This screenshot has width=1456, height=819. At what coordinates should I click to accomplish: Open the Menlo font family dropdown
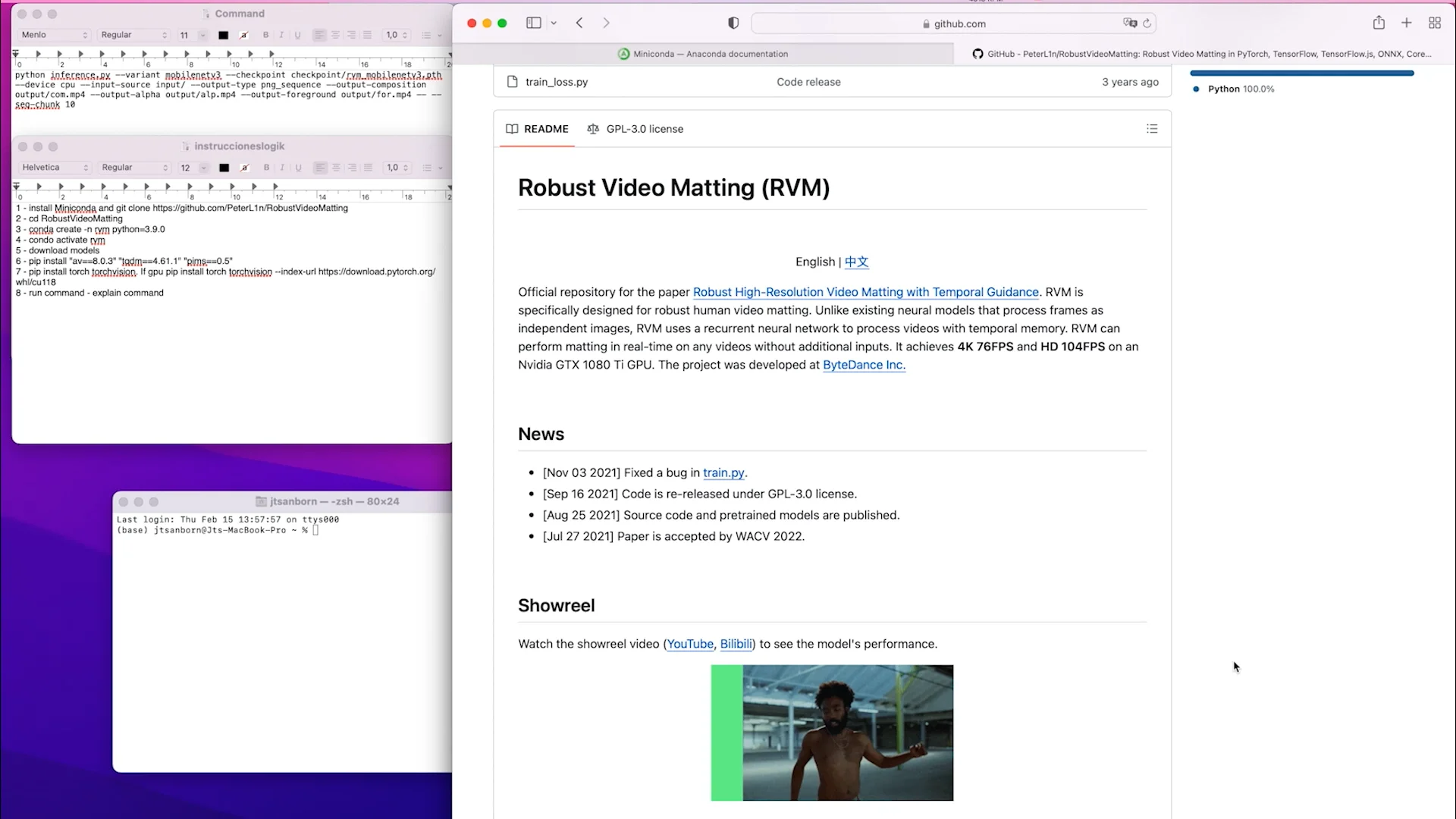[54, 35]
